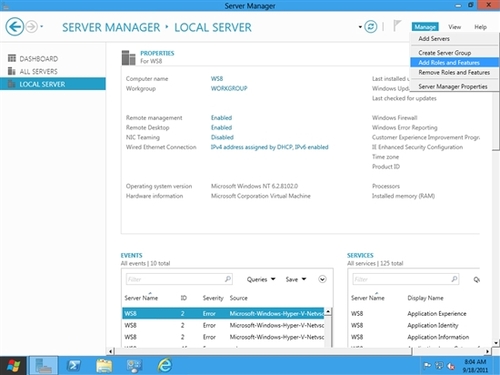Open File Explorer from the taskbar

click(x=104, y=366)
